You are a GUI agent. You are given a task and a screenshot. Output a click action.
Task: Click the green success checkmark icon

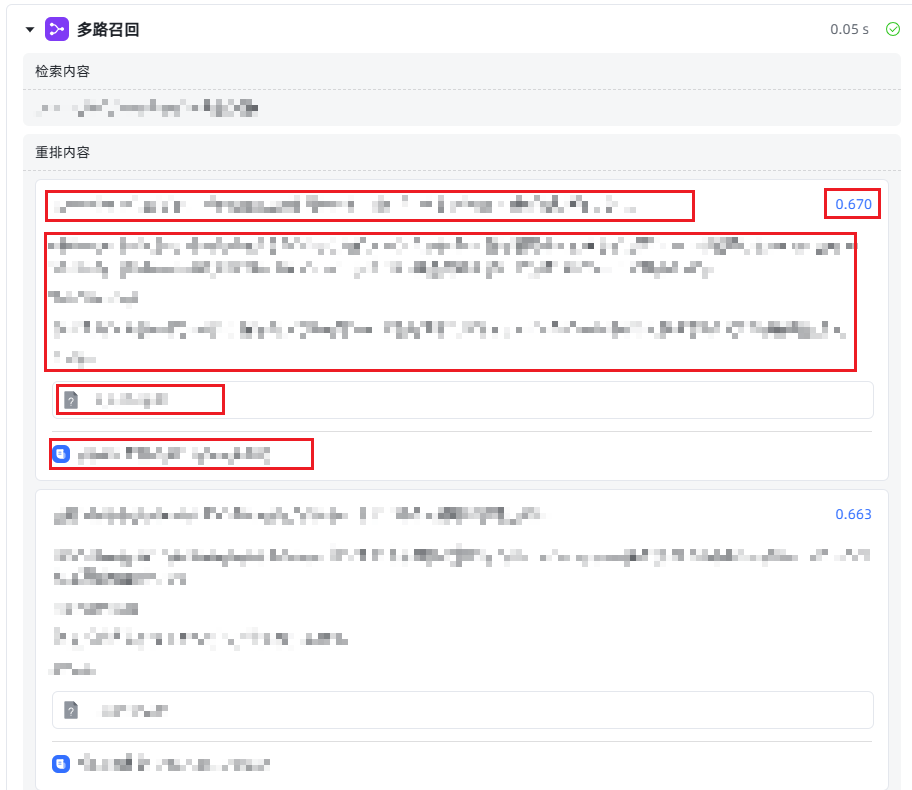(893, 29)
